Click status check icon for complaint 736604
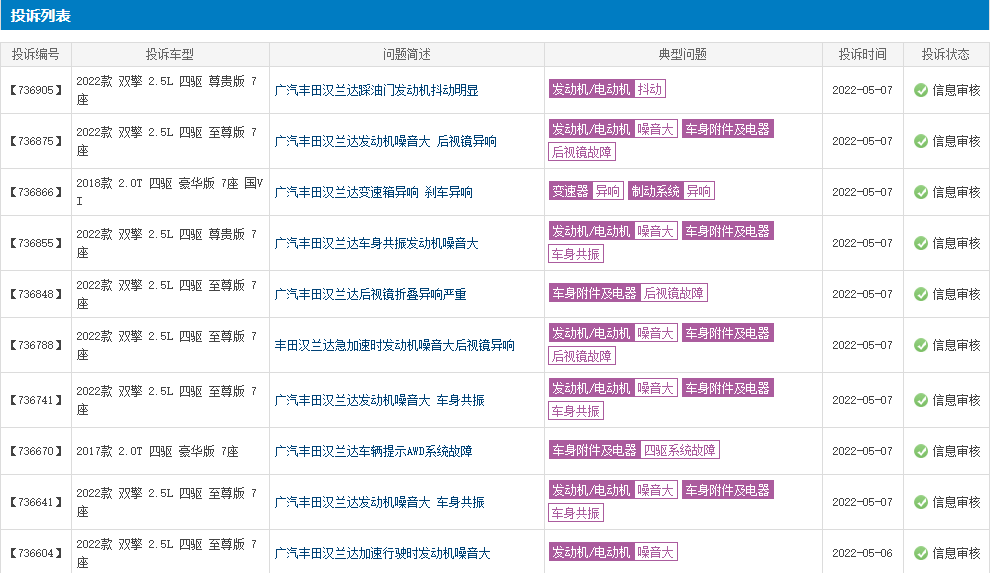 pos(921,553)
